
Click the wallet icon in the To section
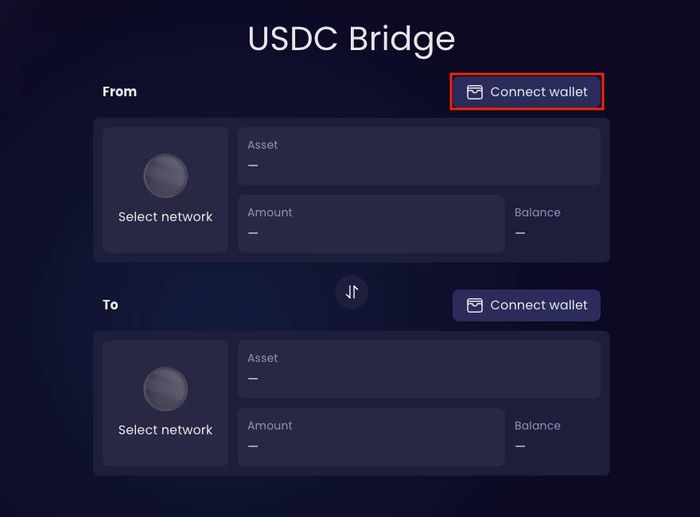click(x=475, y=305)
